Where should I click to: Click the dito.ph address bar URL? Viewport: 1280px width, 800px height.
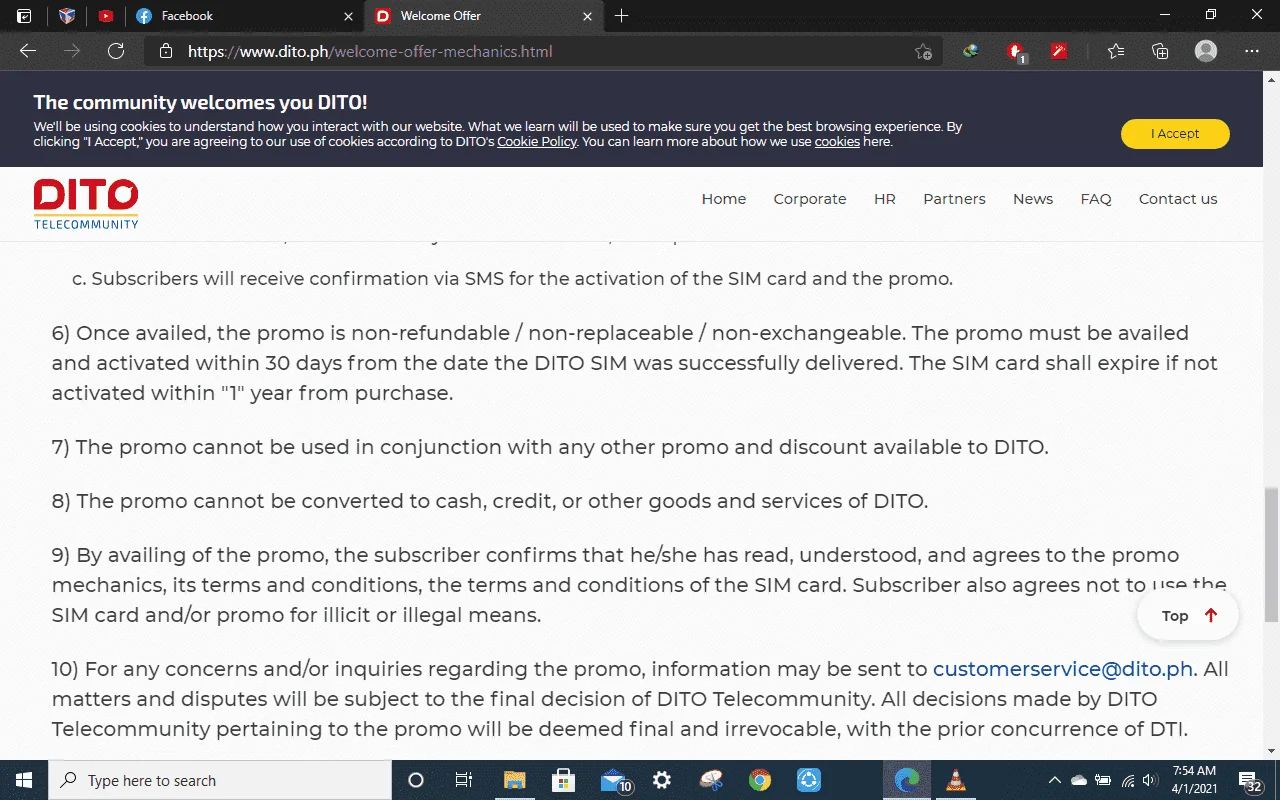pyautogui.click(x=370, y=52)
